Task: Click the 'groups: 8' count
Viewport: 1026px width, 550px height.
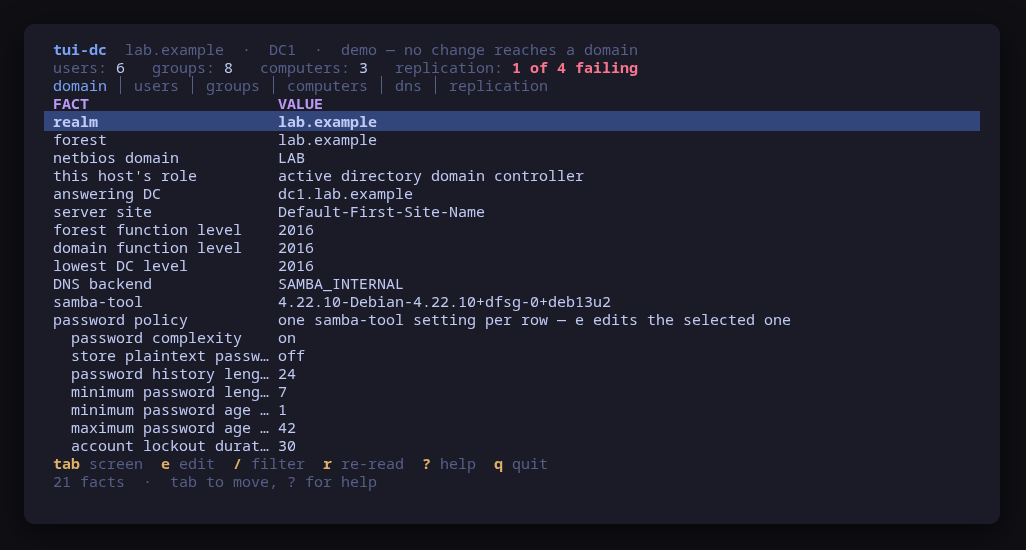Action: tap(192, 68)
